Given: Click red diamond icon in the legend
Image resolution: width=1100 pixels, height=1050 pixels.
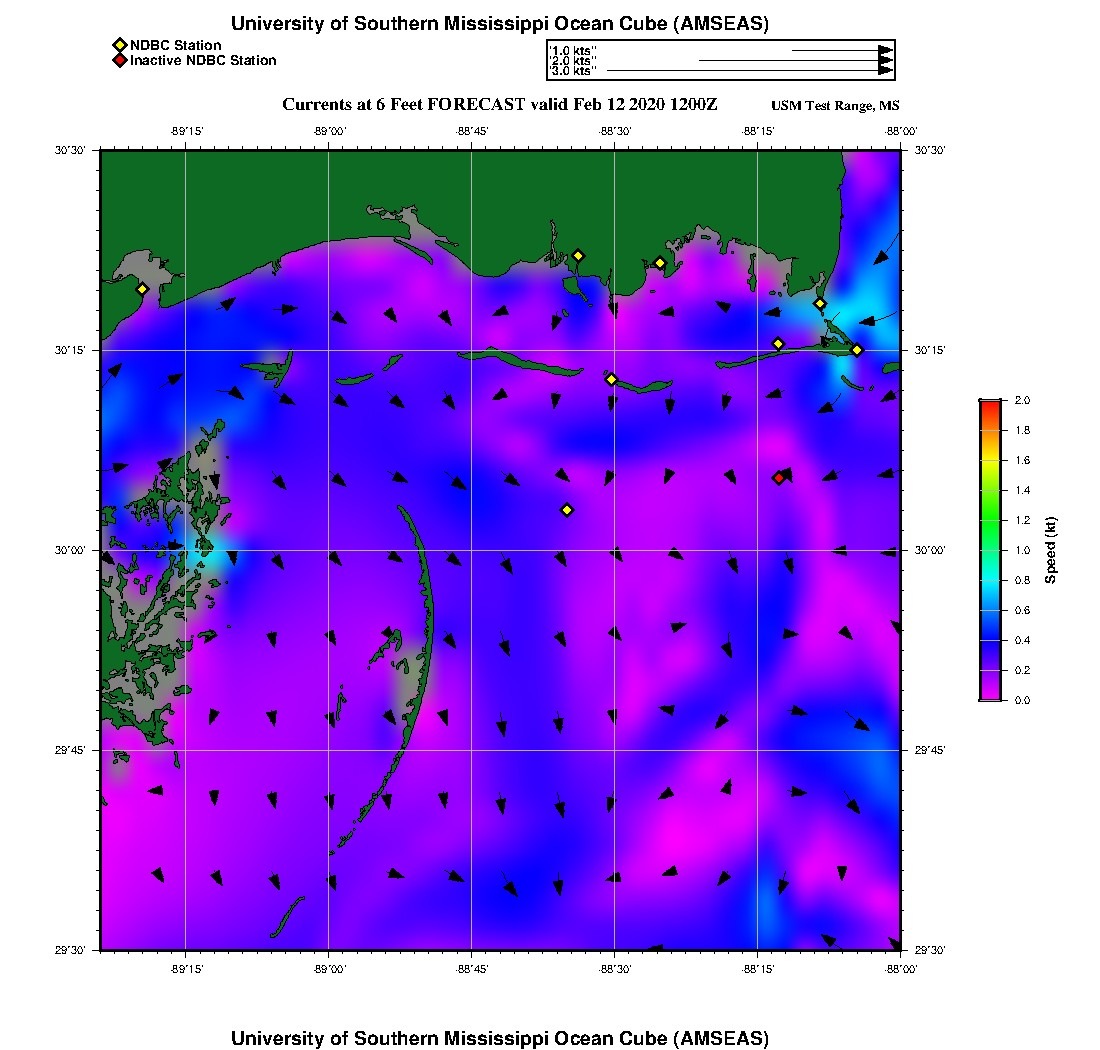Looking at the screenshot, I should 119,61.
